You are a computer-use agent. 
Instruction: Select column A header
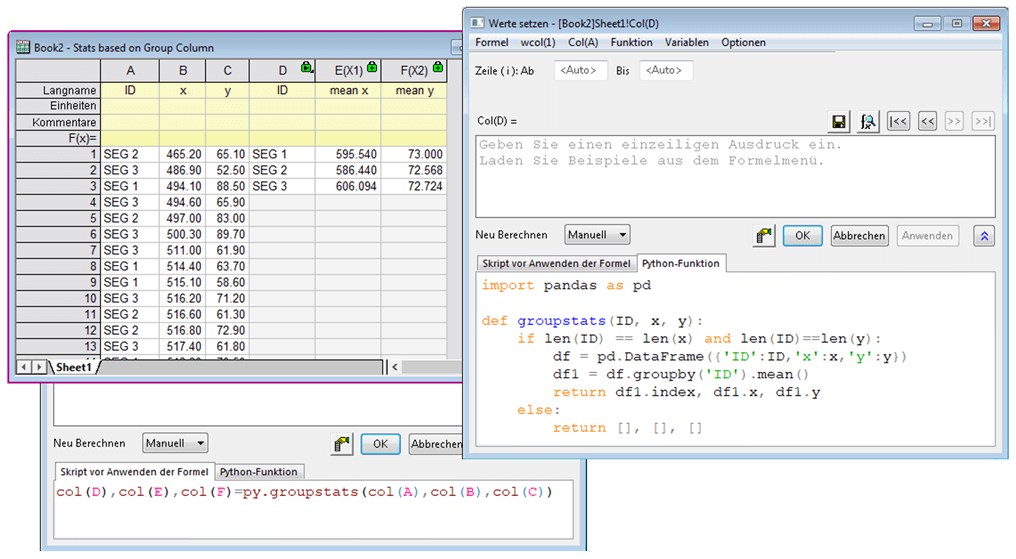(x=130, y=71)
